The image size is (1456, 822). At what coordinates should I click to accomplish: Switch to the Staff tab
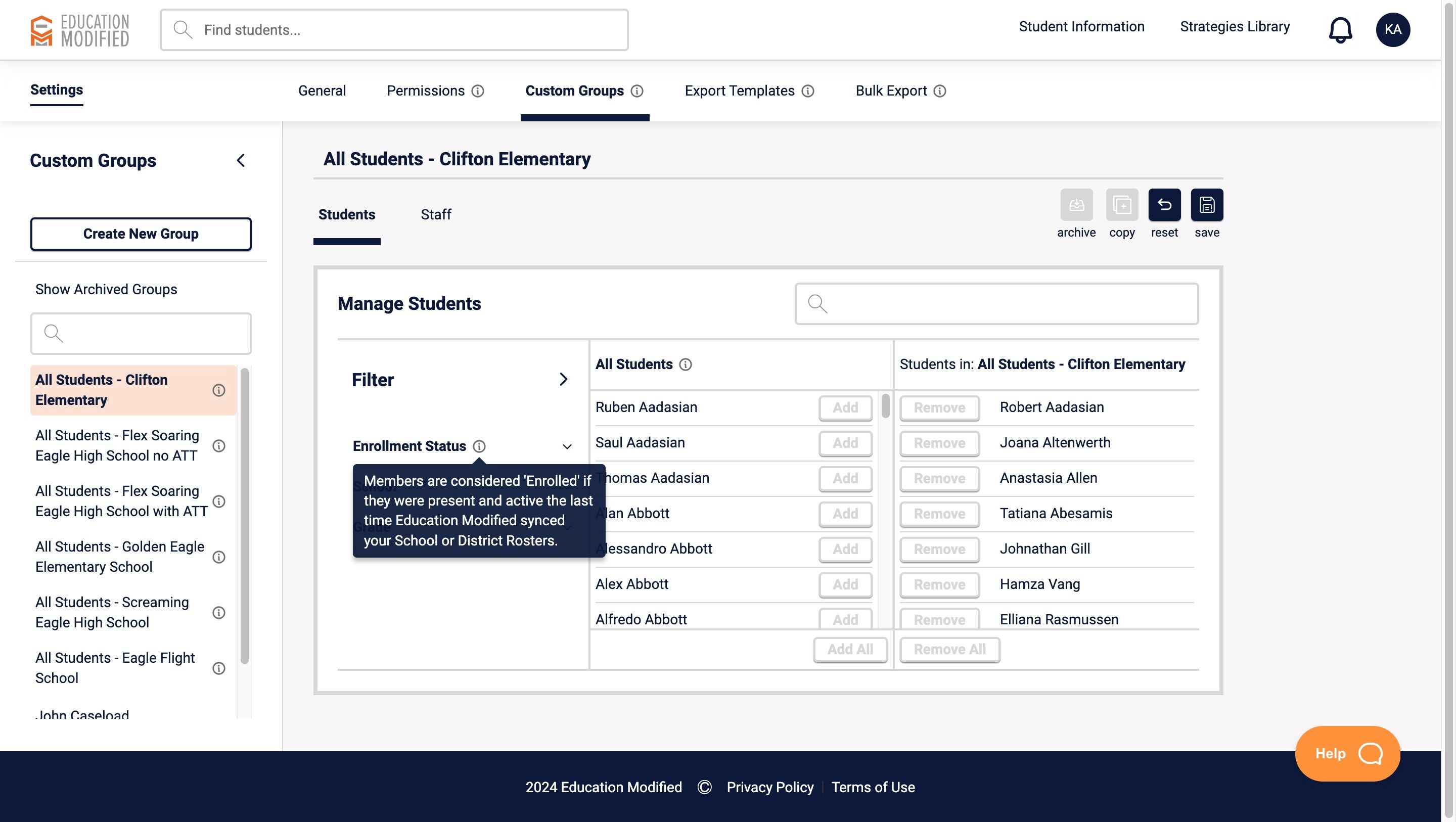point(436,215)
